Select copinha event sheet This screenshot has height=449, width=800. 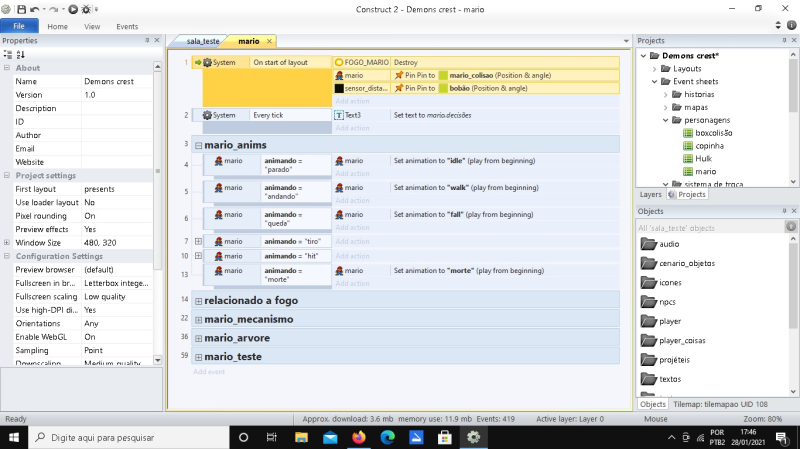709,146
